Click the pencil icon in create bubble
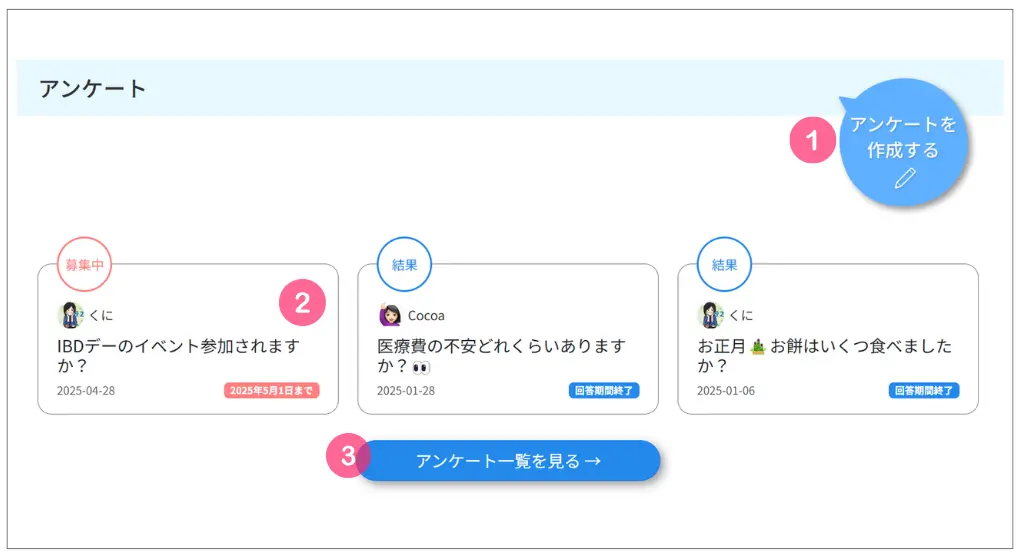The width and height of the screenshot is (1018, 553). pyautogui.click(x=905, y=178)
